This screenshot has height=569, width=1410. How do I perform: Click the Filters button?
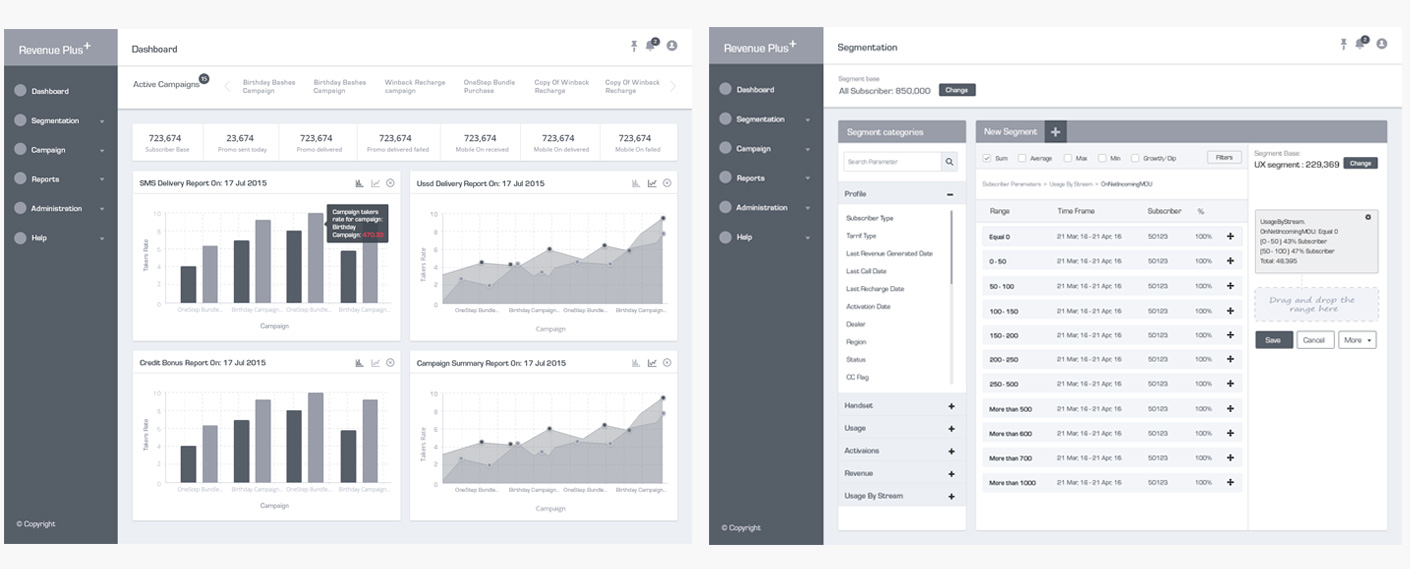coord(1223,157)
